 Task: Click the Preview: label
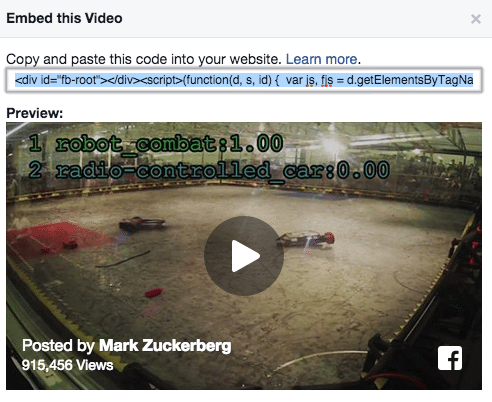point(35,113)
